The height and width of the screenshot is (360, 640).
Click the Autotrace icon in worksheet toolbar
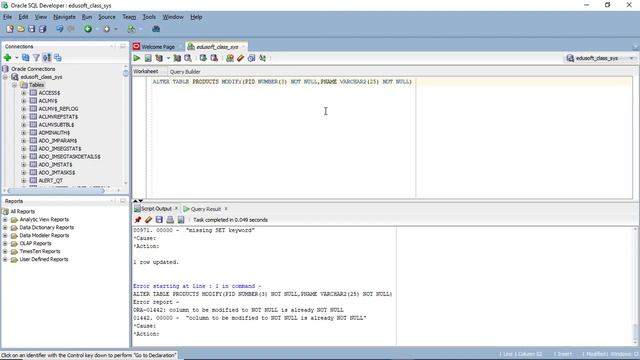click(177, 58)
